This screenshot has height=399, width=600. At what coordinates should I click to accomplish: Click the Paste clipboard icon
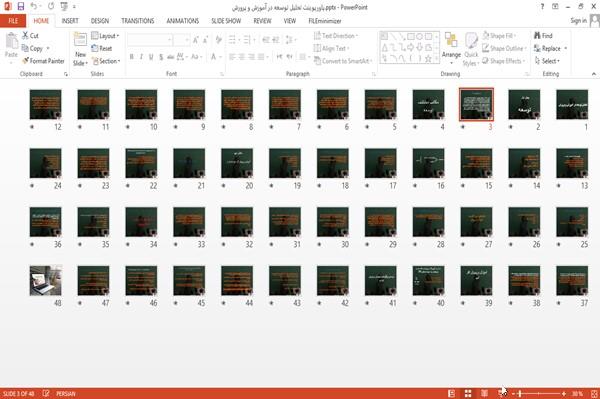11,41
